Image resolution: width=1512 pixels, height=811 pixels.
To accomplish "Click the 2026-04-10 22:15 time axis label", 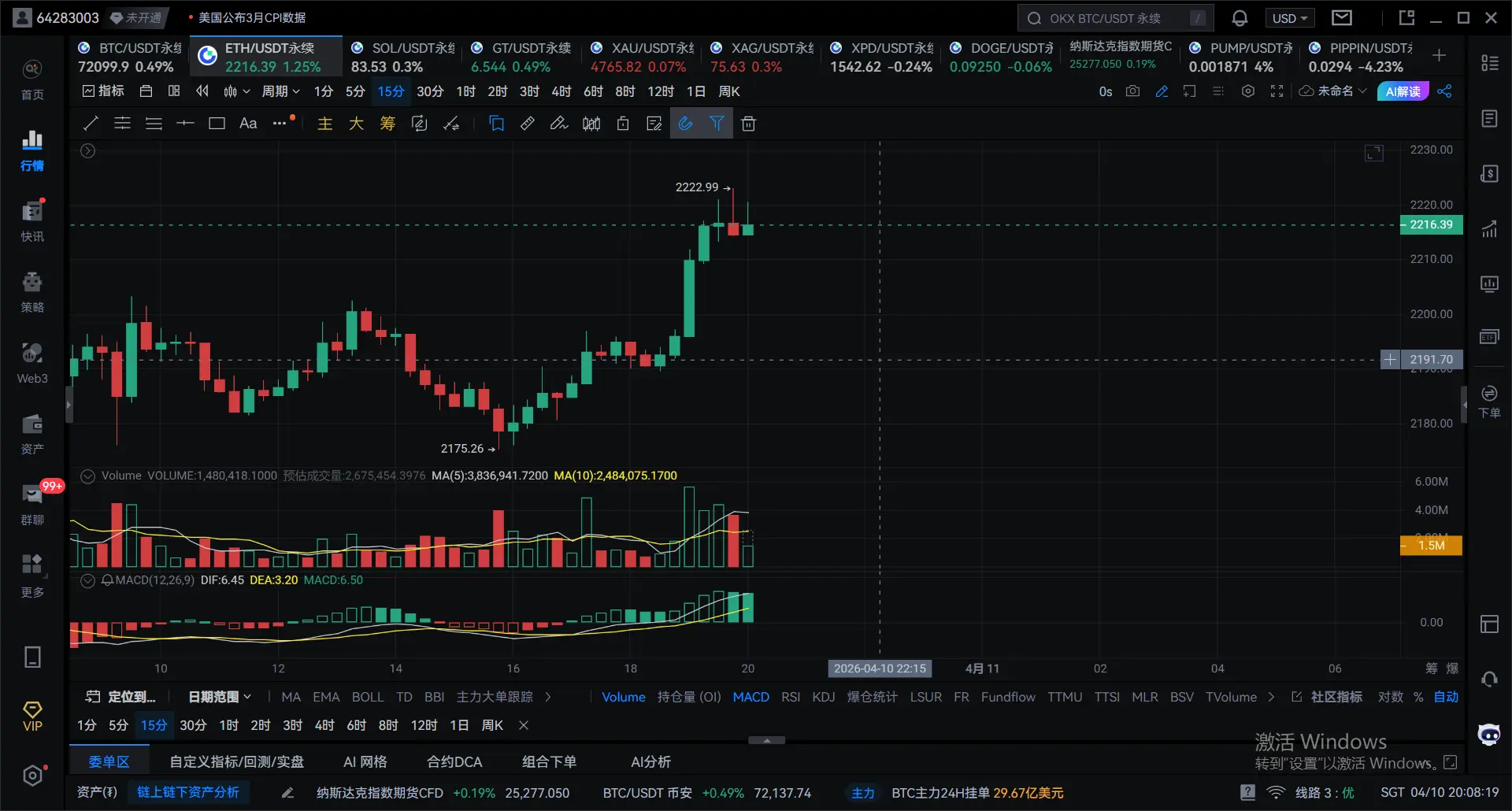I will point(880,668).
